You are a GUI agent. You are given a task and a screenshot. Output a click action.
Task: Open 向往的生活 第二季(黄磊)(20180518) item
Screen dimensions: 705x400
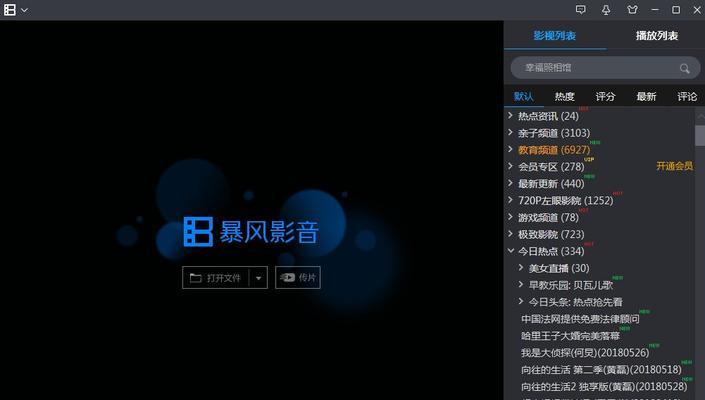click(x=601, y=370)
